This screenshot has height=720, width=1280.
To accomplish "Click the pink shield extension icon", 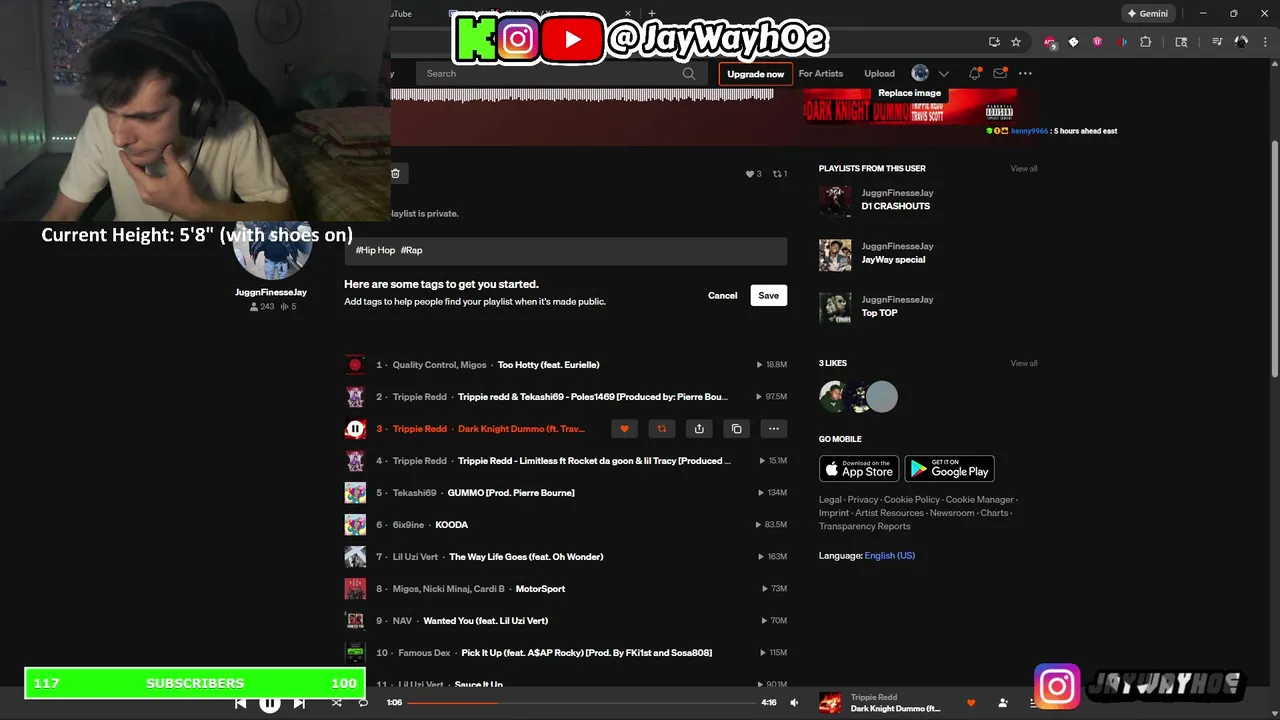I will 1097,42.
